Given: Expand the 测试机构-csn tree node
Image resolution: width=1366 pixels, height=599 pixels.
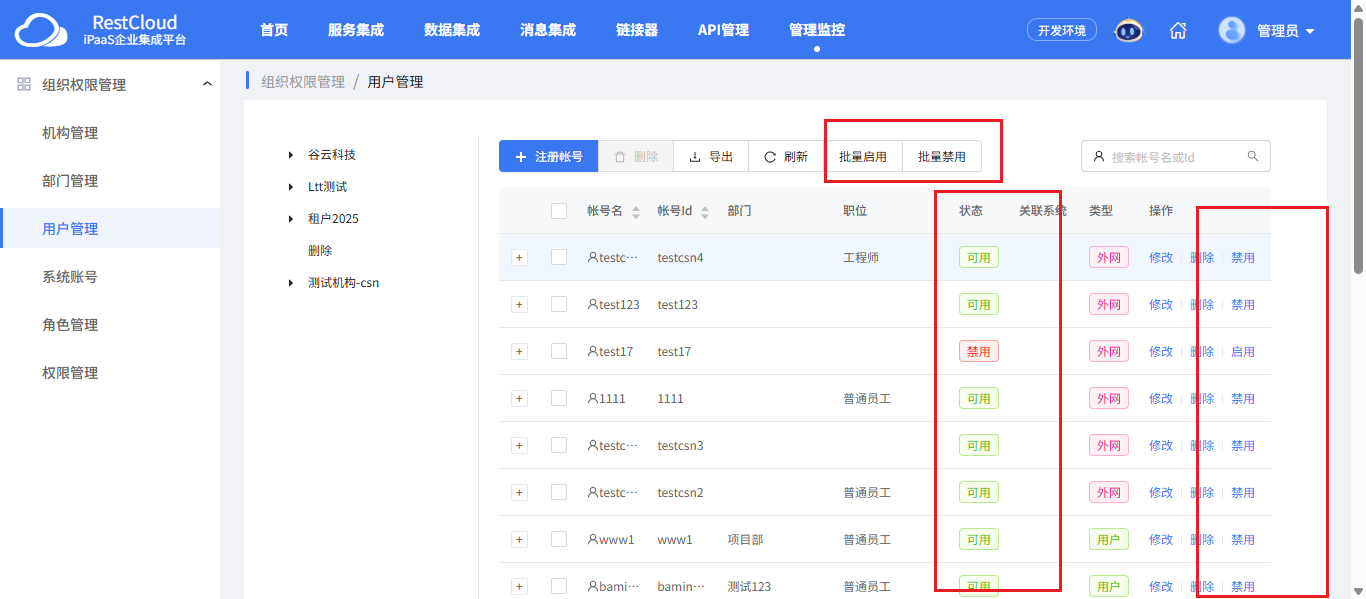Looking at the screenshot, I should click(291, 283).
